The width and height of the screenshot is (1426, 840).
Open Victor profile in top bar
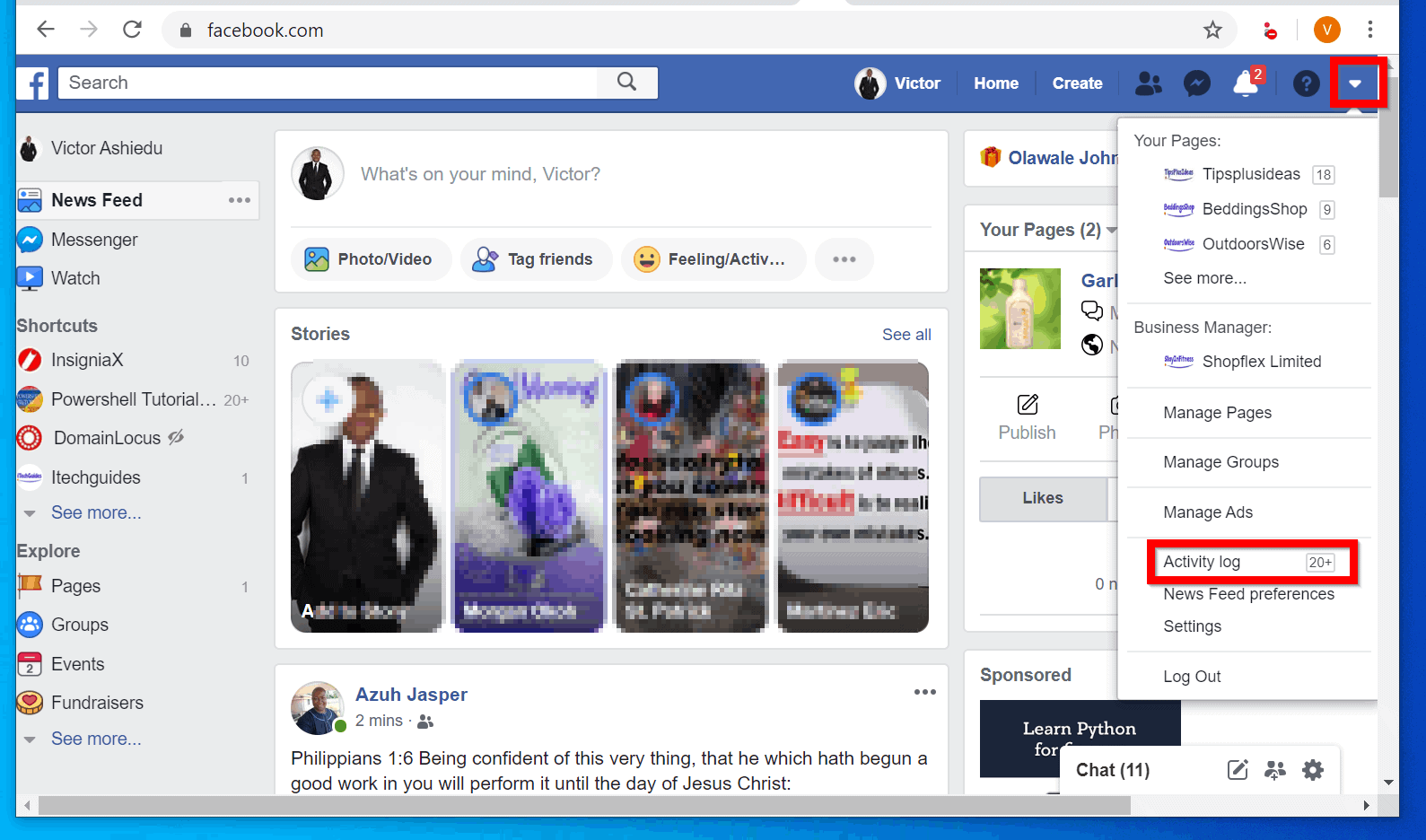point(897,83)
